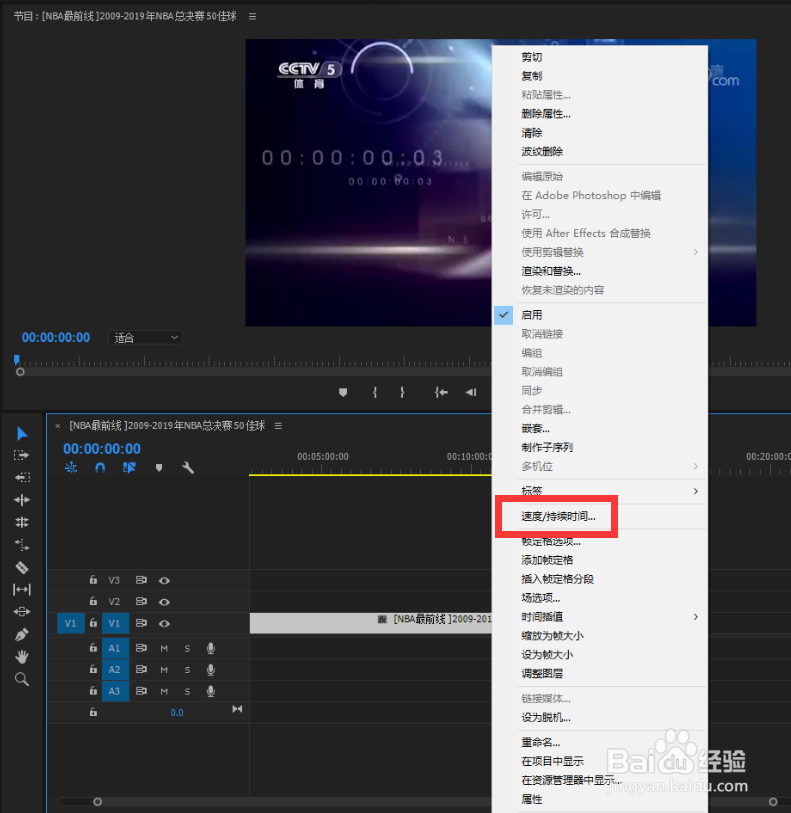Viewport: 791px width, 813px height.
Task: Add marker in timeline header
Action: point(159,468)
